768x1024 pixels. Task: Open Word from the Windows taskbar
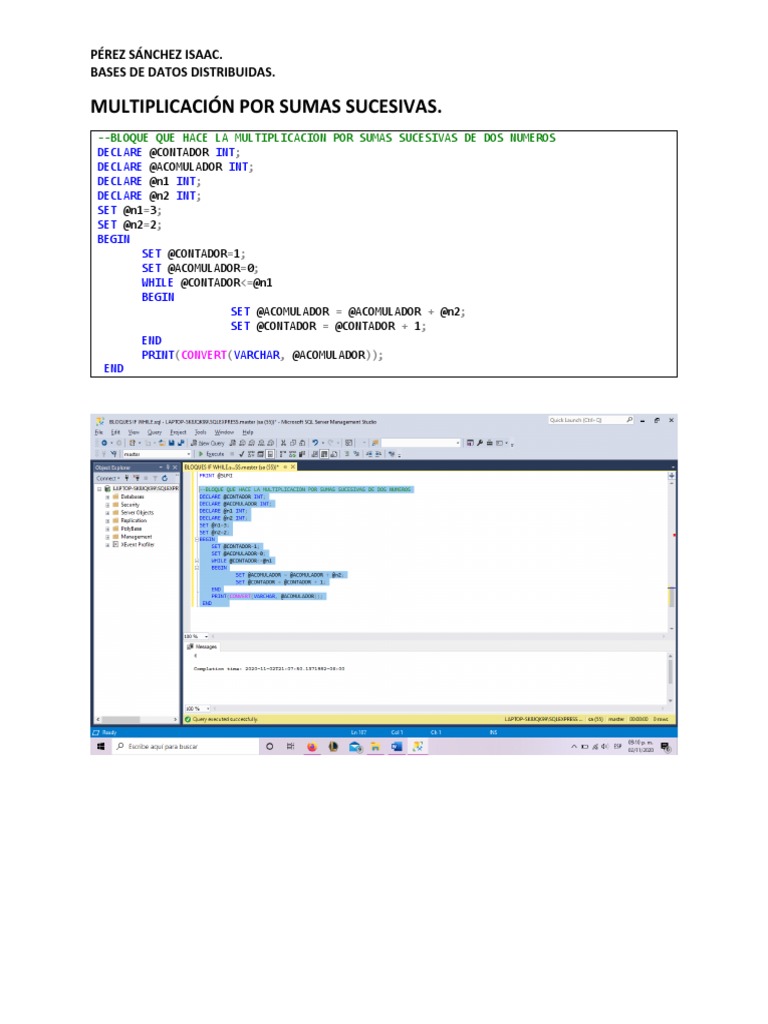(396, 746)
